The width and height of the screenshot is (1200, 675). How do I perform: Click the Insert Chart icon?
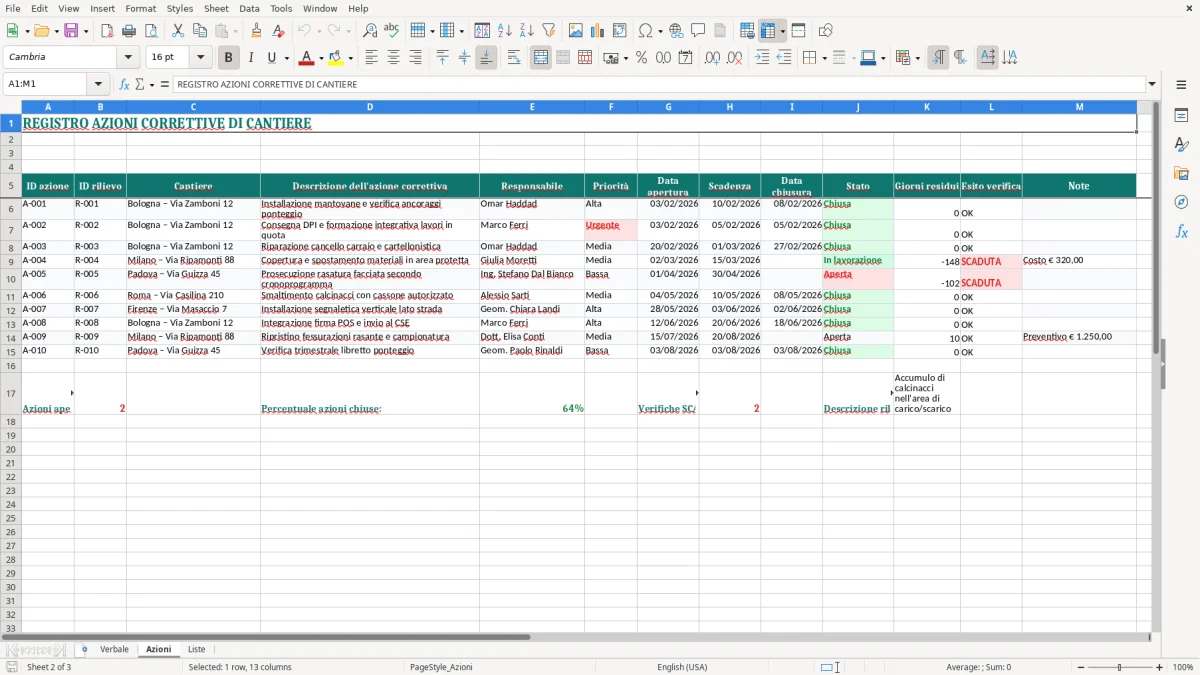click(x=598, y=31)
